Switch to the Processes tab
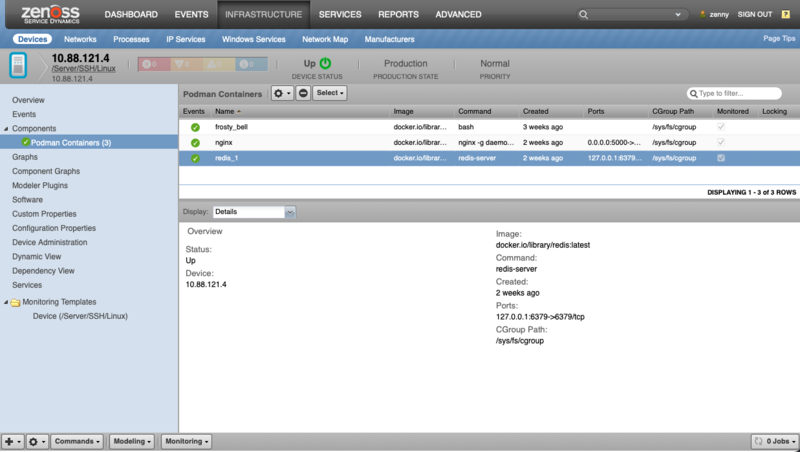Image resolution: width=800 pixels, height=452 pixels. (131, 39)
